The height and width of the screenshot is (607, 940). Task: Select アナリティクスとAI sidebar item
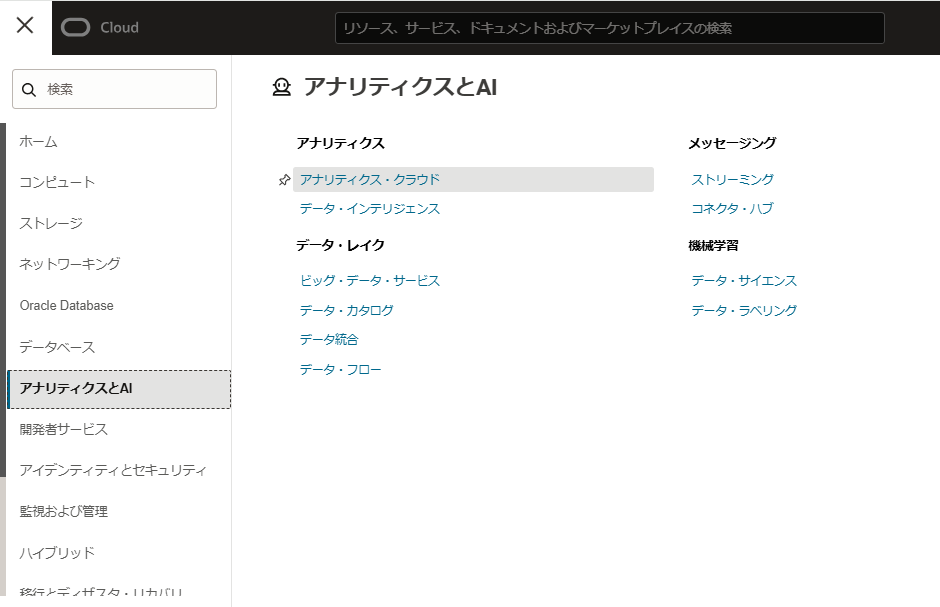coord(119,389)
